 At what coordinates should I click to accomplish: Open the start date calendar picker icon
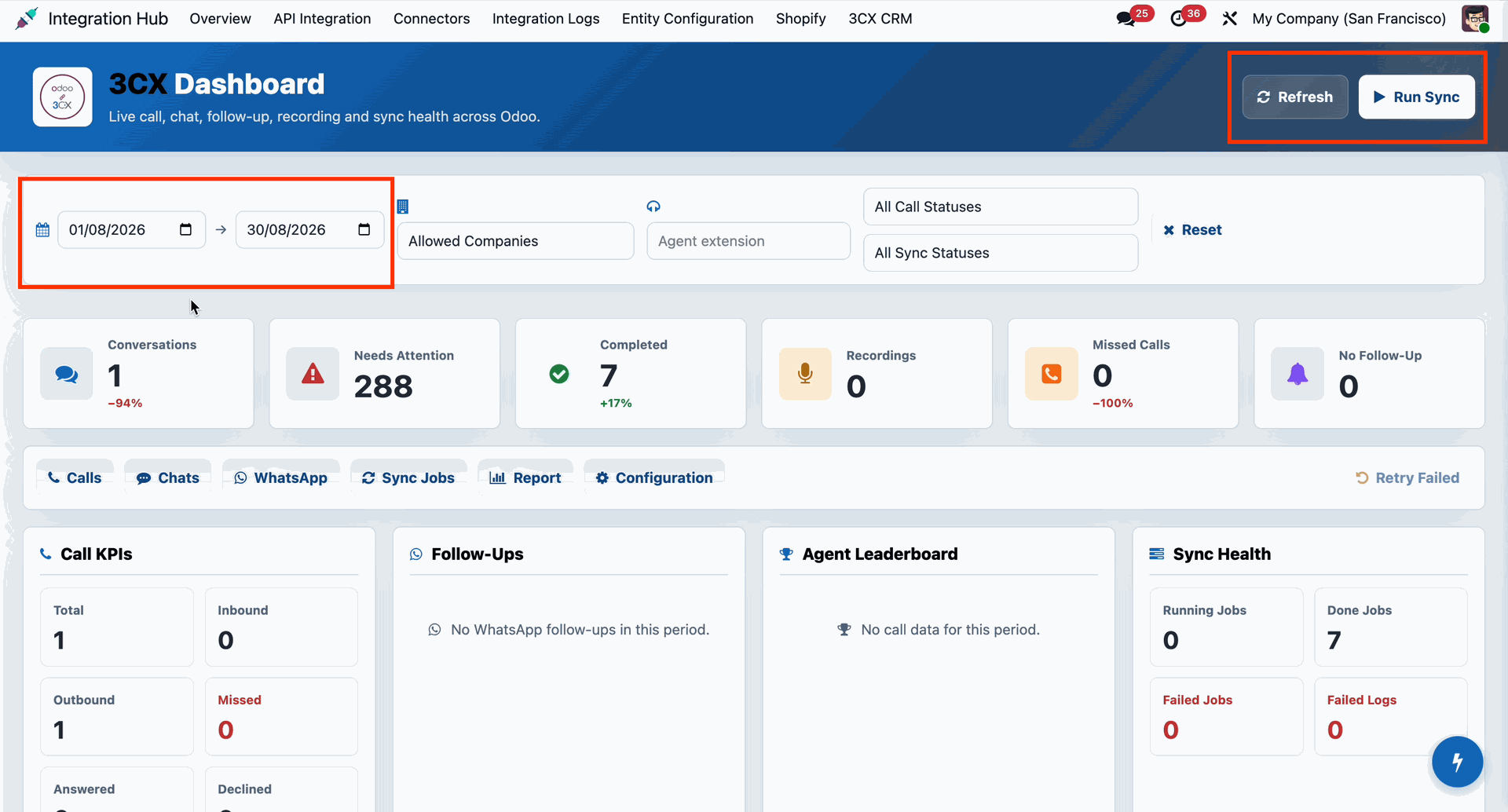coord(185,229)
